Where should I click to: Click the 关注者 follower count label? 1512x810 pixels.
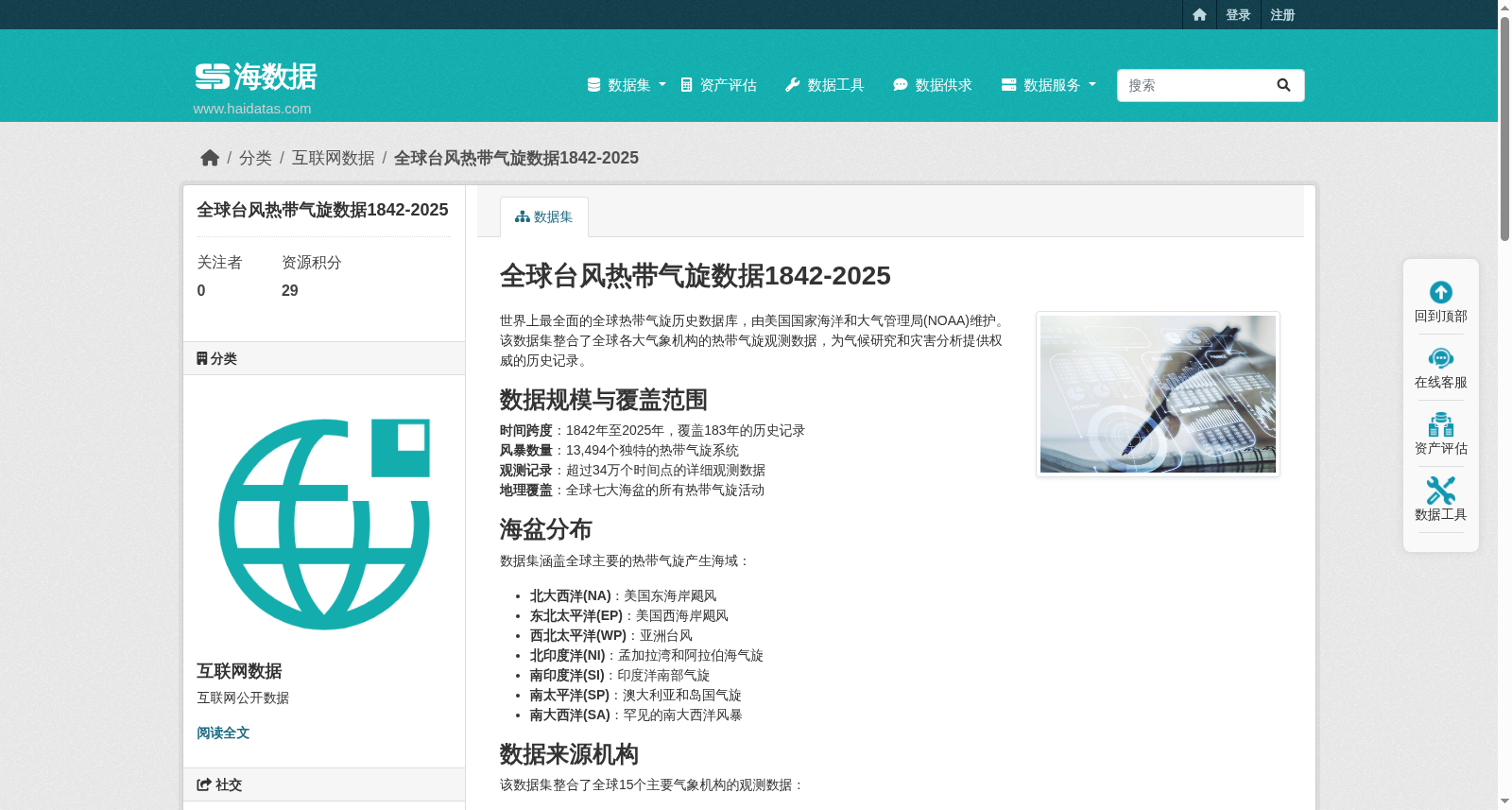(219, 263)
